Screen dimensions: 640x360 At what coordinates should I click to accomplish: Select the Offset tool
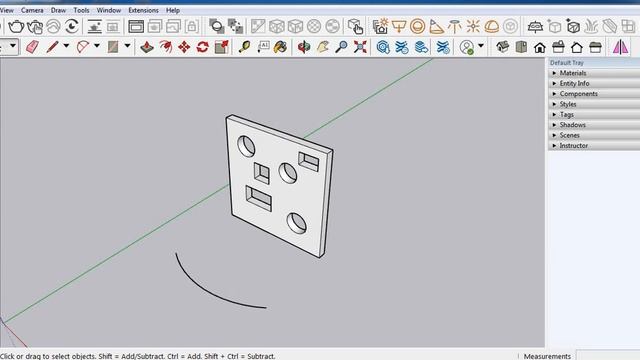pyautogui.click(x=165, y=47)
